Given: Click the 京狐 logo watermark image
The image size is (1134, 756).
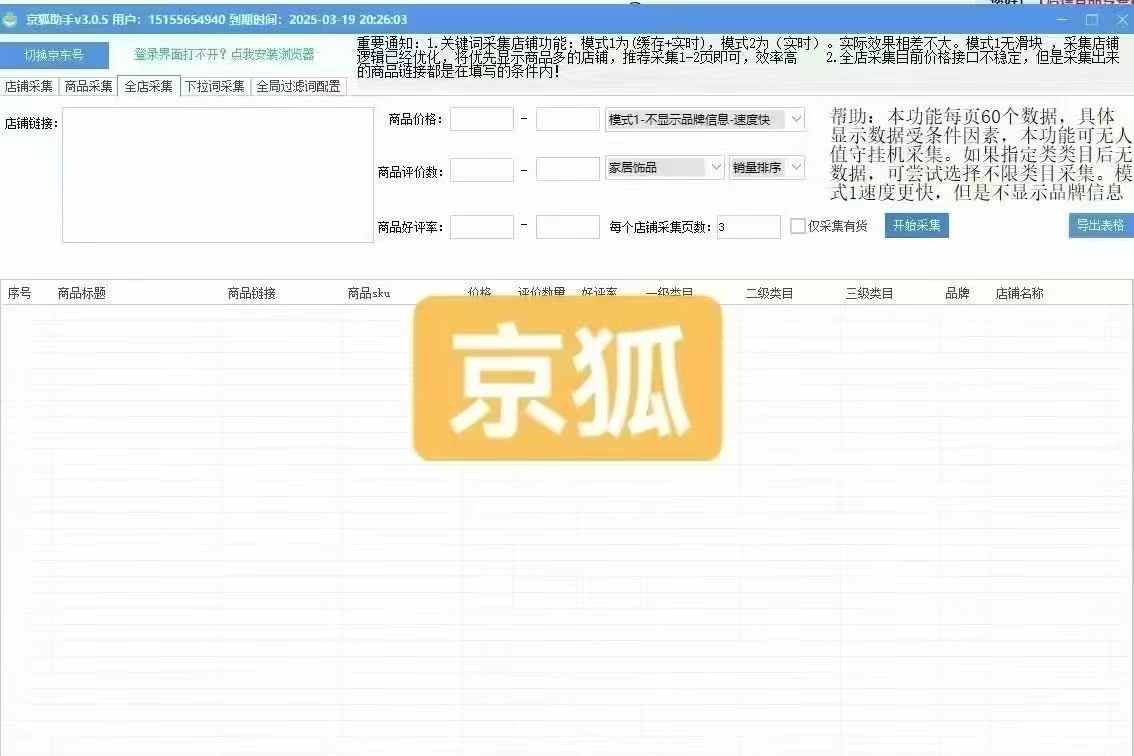Looking at the screenshot, I should coord(567,378).
